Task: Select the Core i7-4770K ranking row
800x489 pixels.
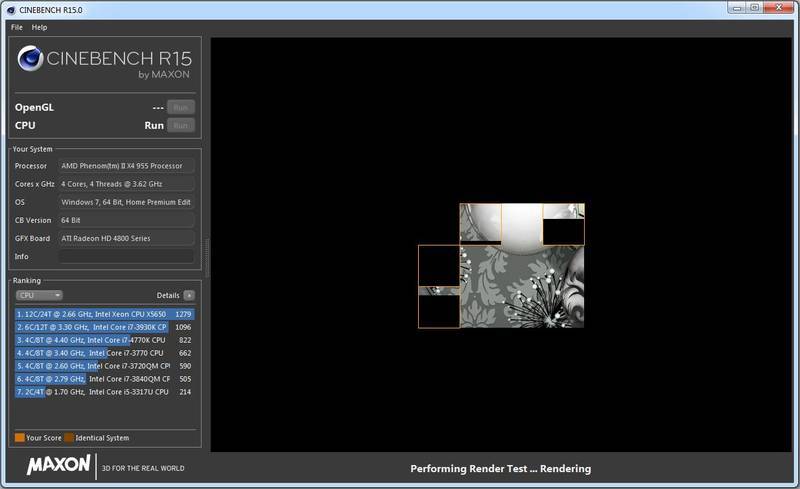Action: point(105,340)
